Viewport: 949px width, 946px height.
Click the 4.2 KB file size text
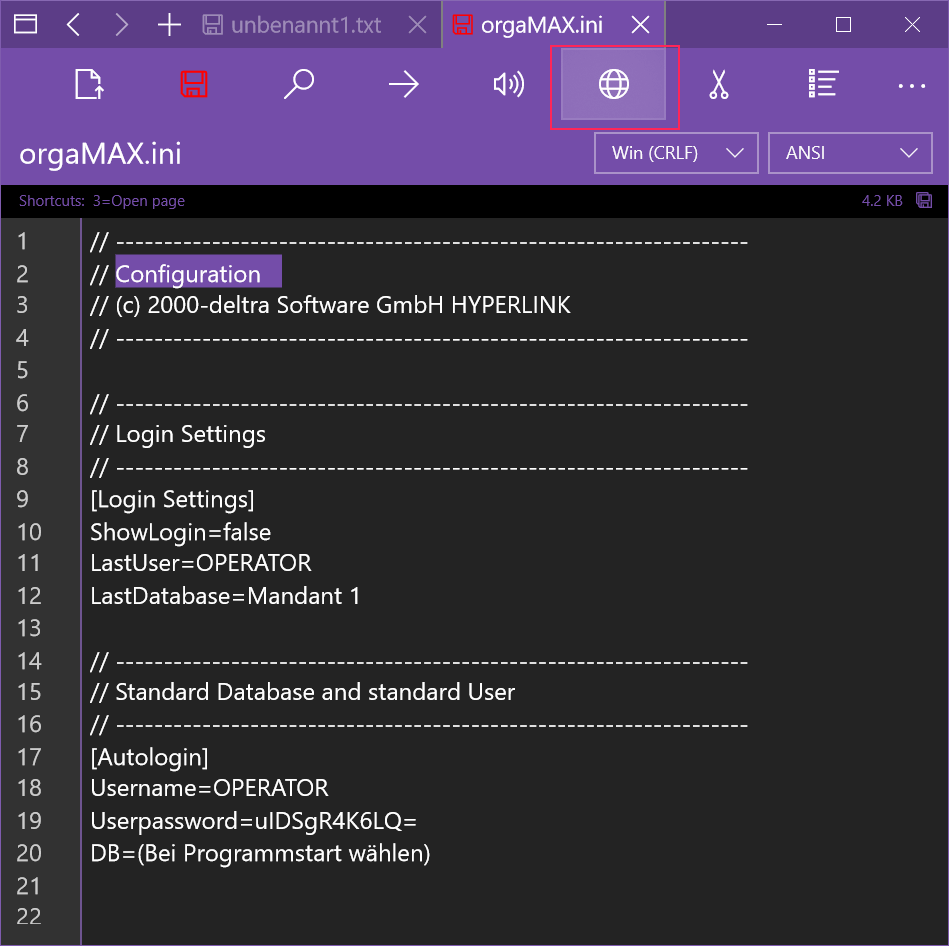[882, 201]
